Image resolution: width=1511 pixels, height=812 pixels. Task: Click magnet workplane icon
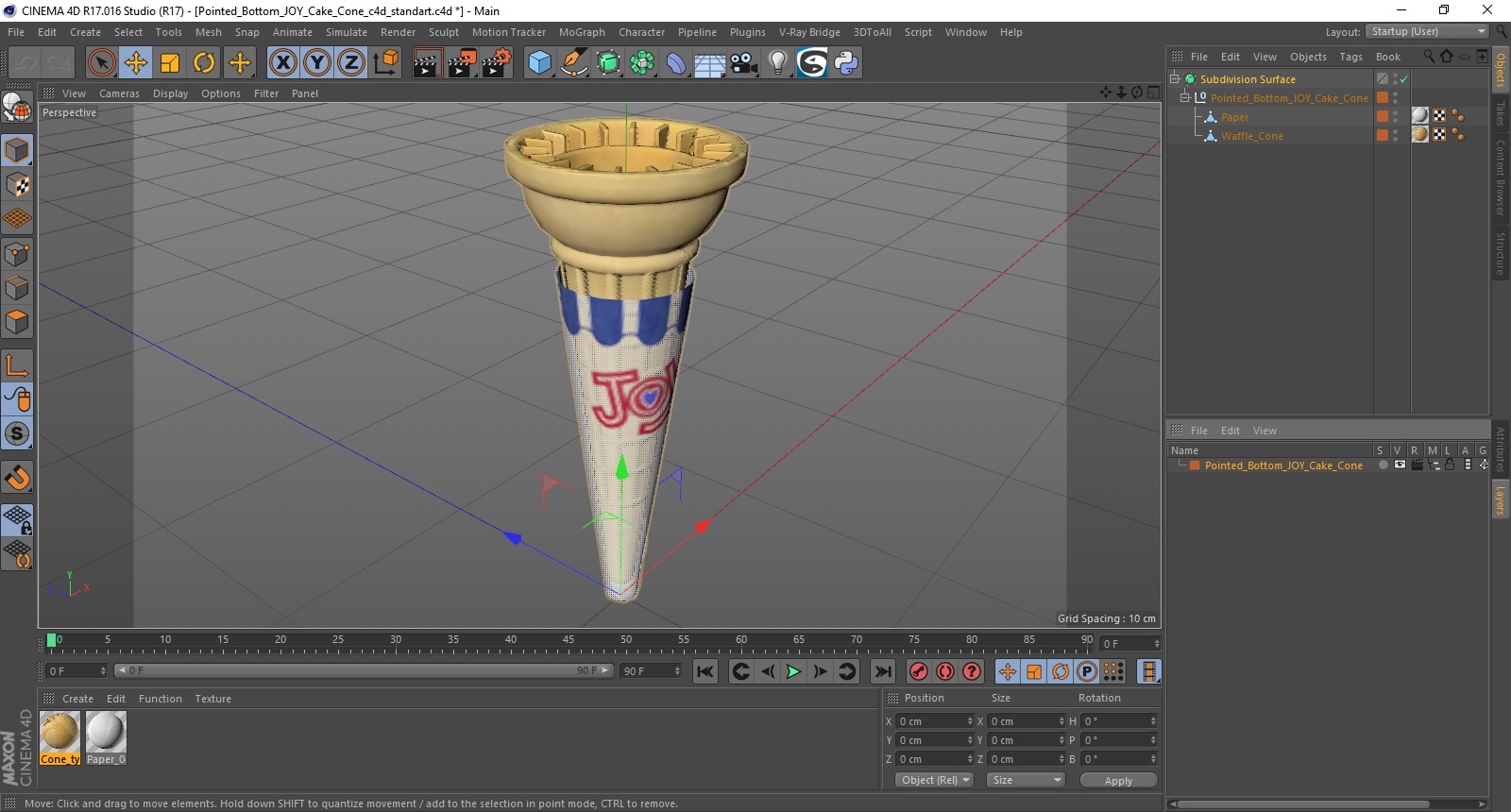click(x=17, y=477)
